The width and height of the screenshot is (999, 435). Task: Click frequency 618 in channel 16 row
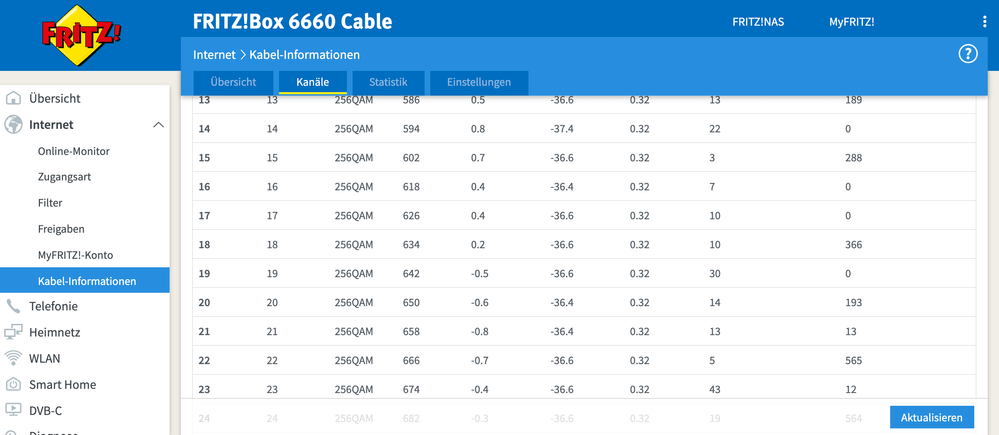411,187
